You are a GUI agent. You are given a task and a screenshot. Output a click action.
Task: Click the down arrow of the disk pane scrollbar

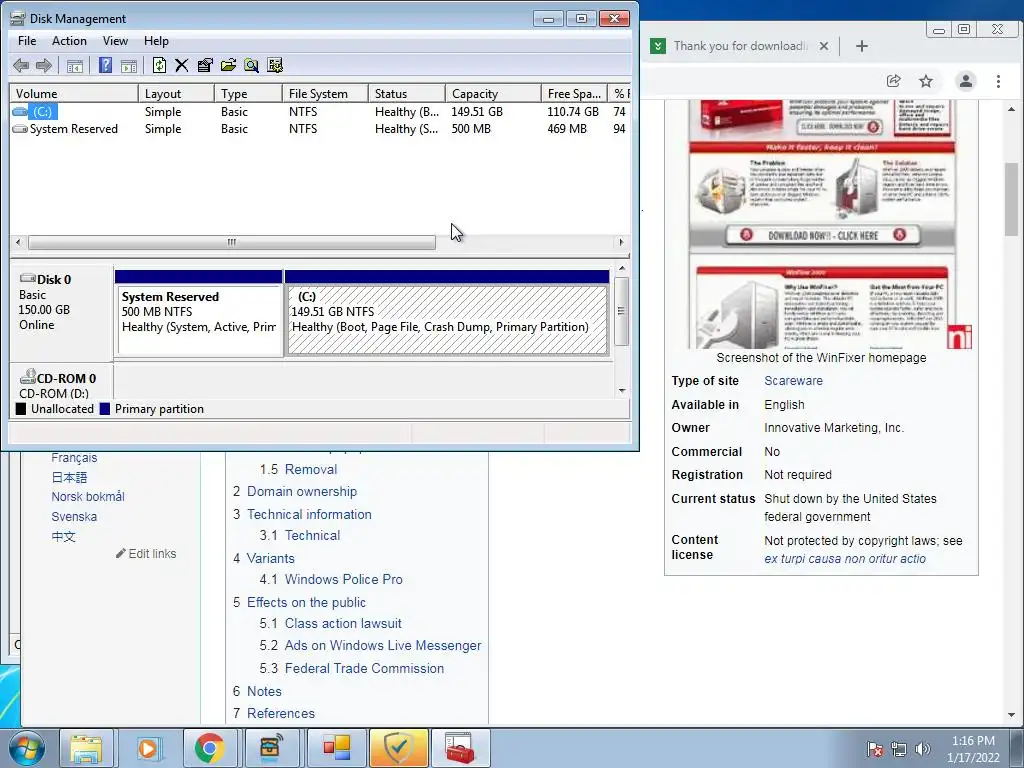[x=622, y=390]
